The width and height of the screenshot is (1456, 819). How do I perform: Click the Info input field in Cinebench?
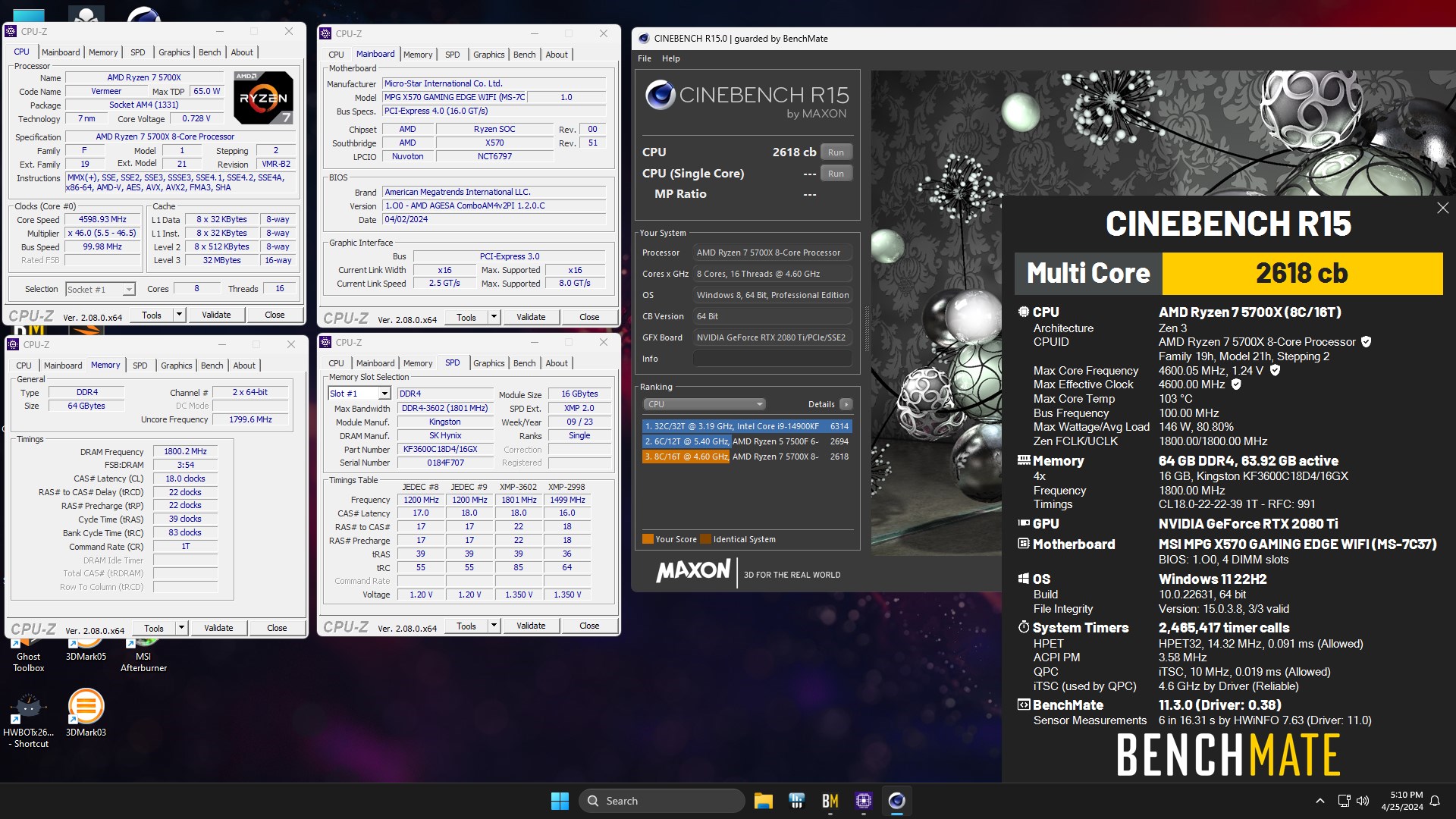point(772,359)
